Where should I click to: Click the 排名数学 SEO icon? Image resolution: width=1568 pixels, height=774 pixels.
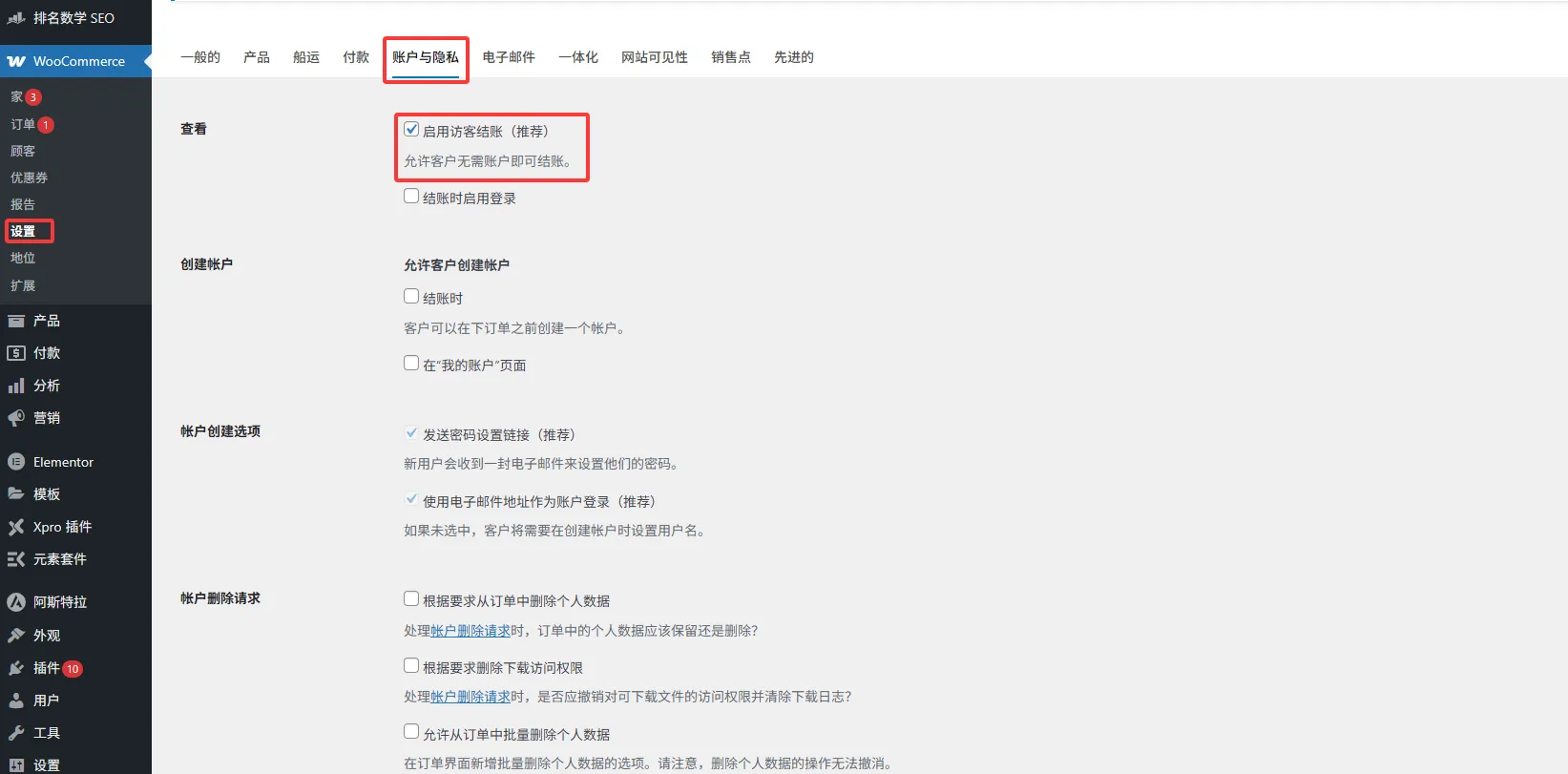click(x=16, y=17)
